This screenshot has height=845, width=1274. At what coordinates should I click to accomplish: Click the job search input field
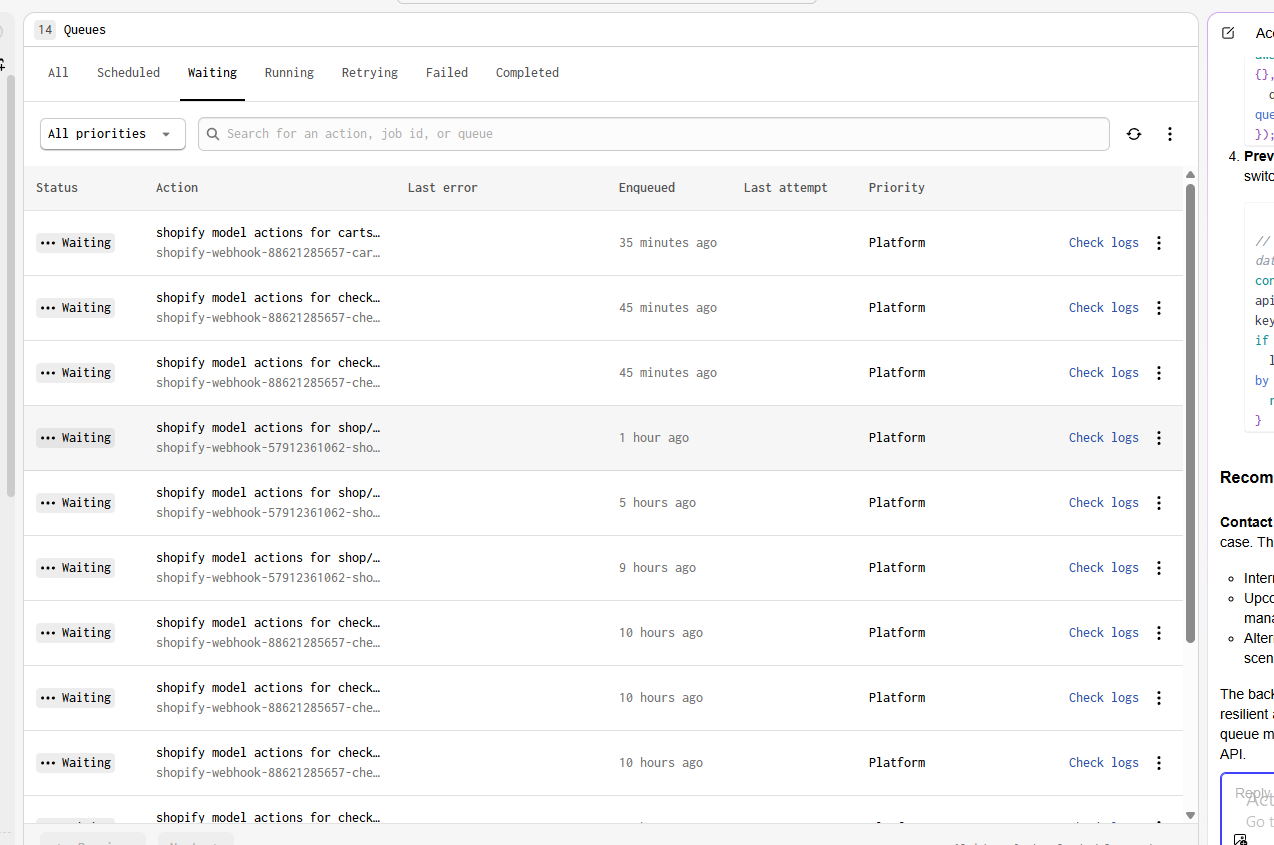(x=660, y=134)
